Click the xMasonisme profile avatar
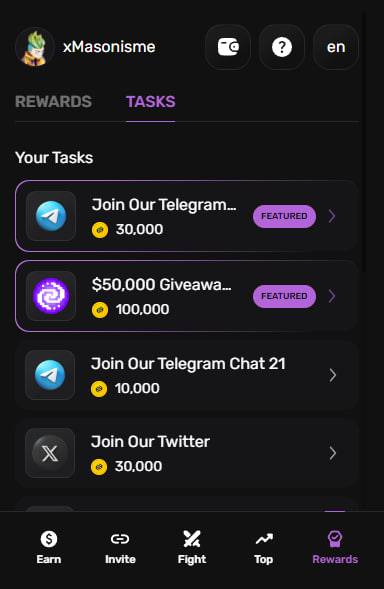 (x=35, y=47)
